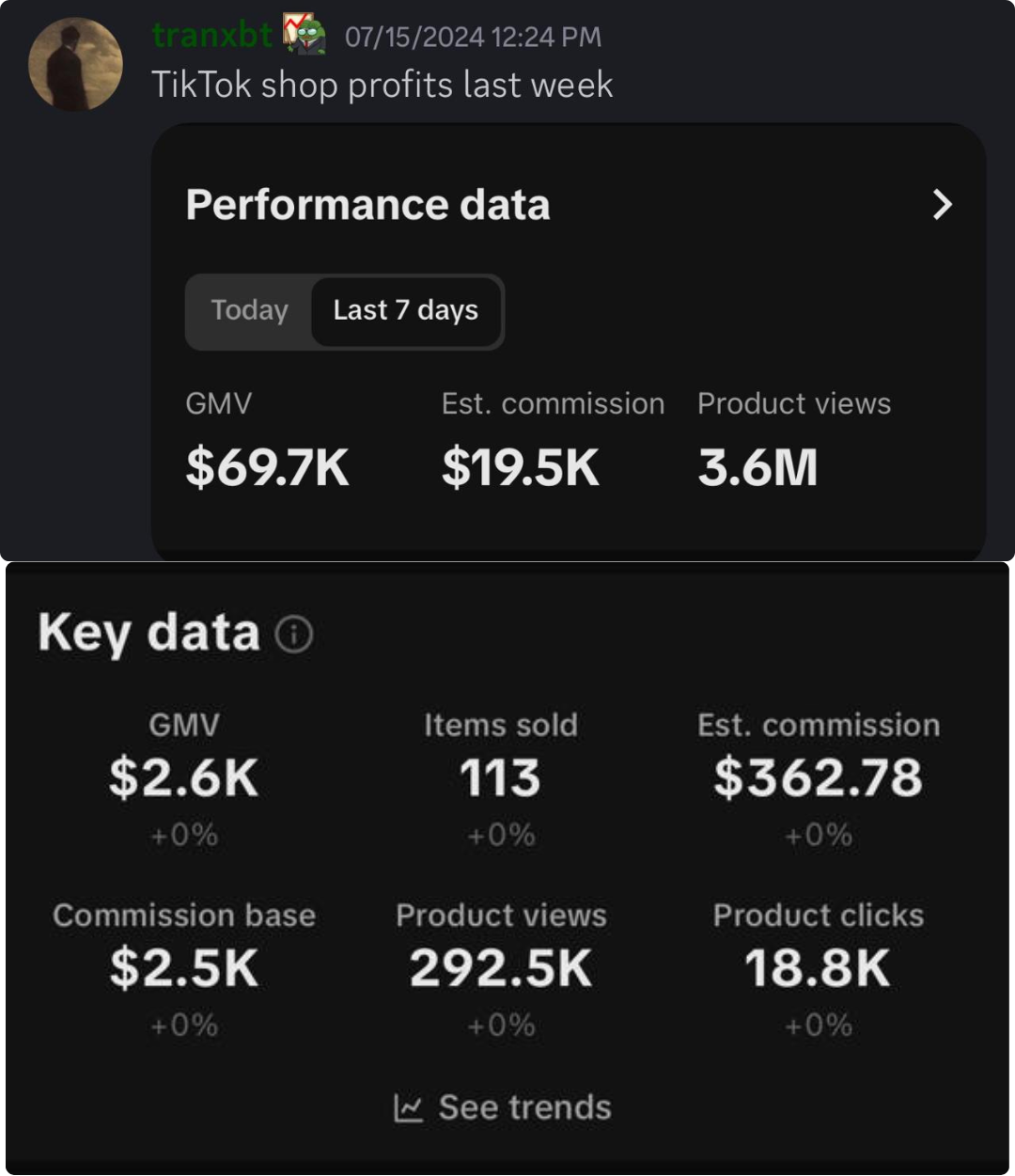This screenshot has height=1176, width=1015.
Task: Open the See trends link
Action: [x=524, y=1107]
